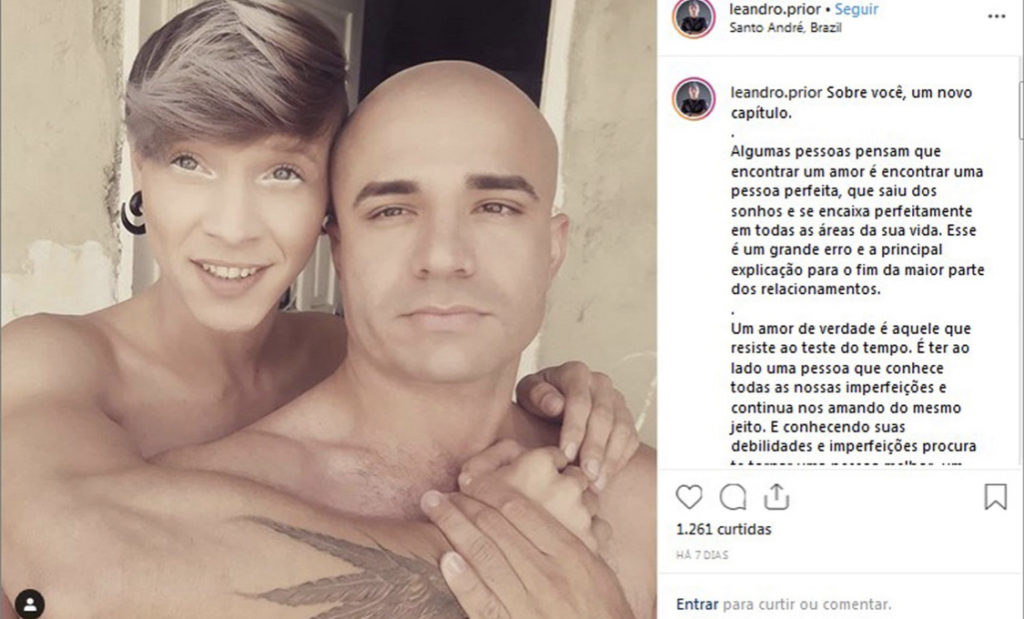This screenshot has height=619, width=1024.
Task: Click the 'para curtir ou comentar' prompt text
Action: pos(807,605)
